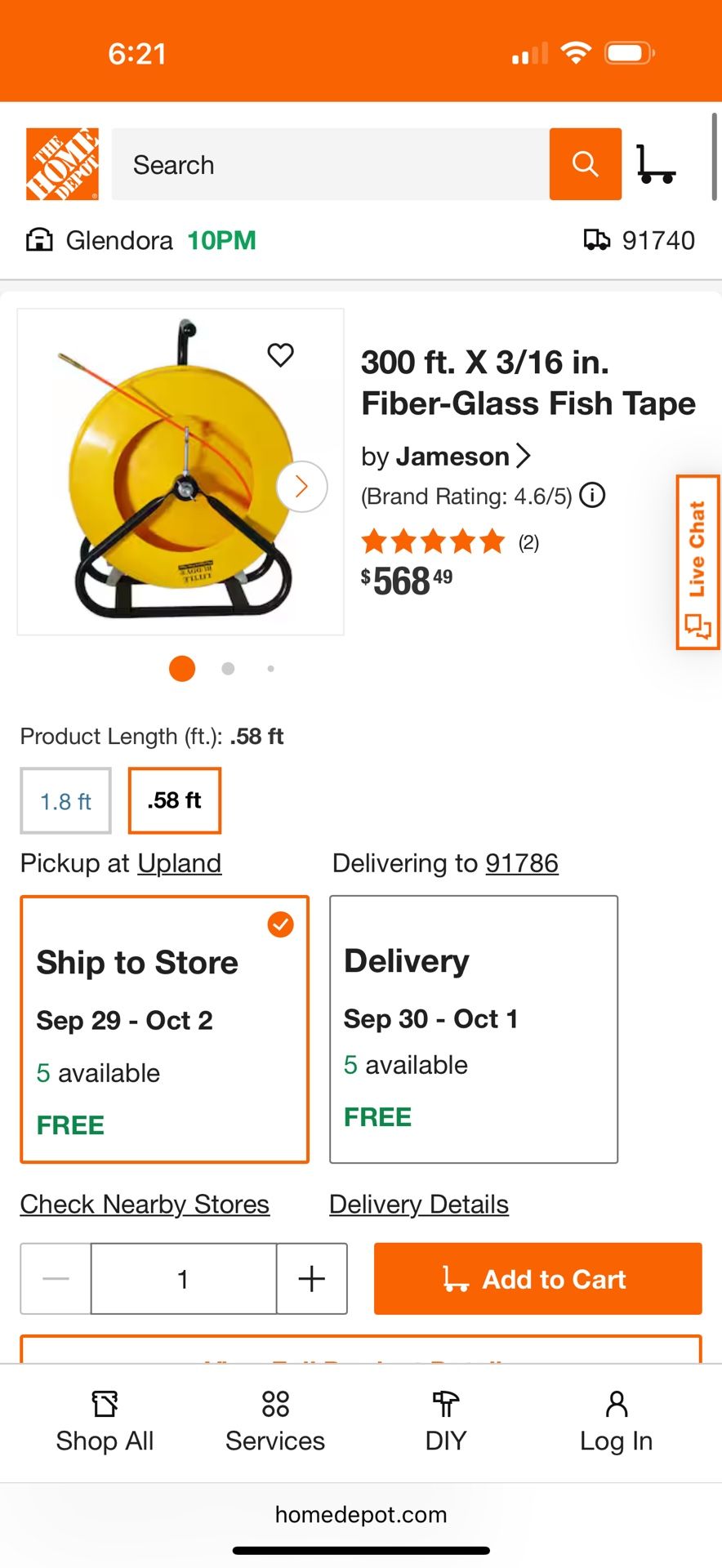Change delivery ZIP code 91740
The image size is (722, 1568).
[640, 240]
